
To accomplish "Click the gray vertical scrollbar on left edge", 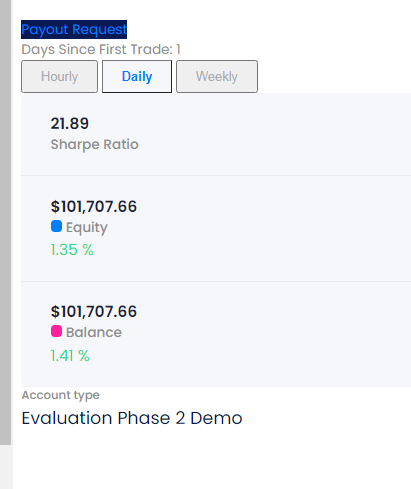I will (x=5, y=222).
